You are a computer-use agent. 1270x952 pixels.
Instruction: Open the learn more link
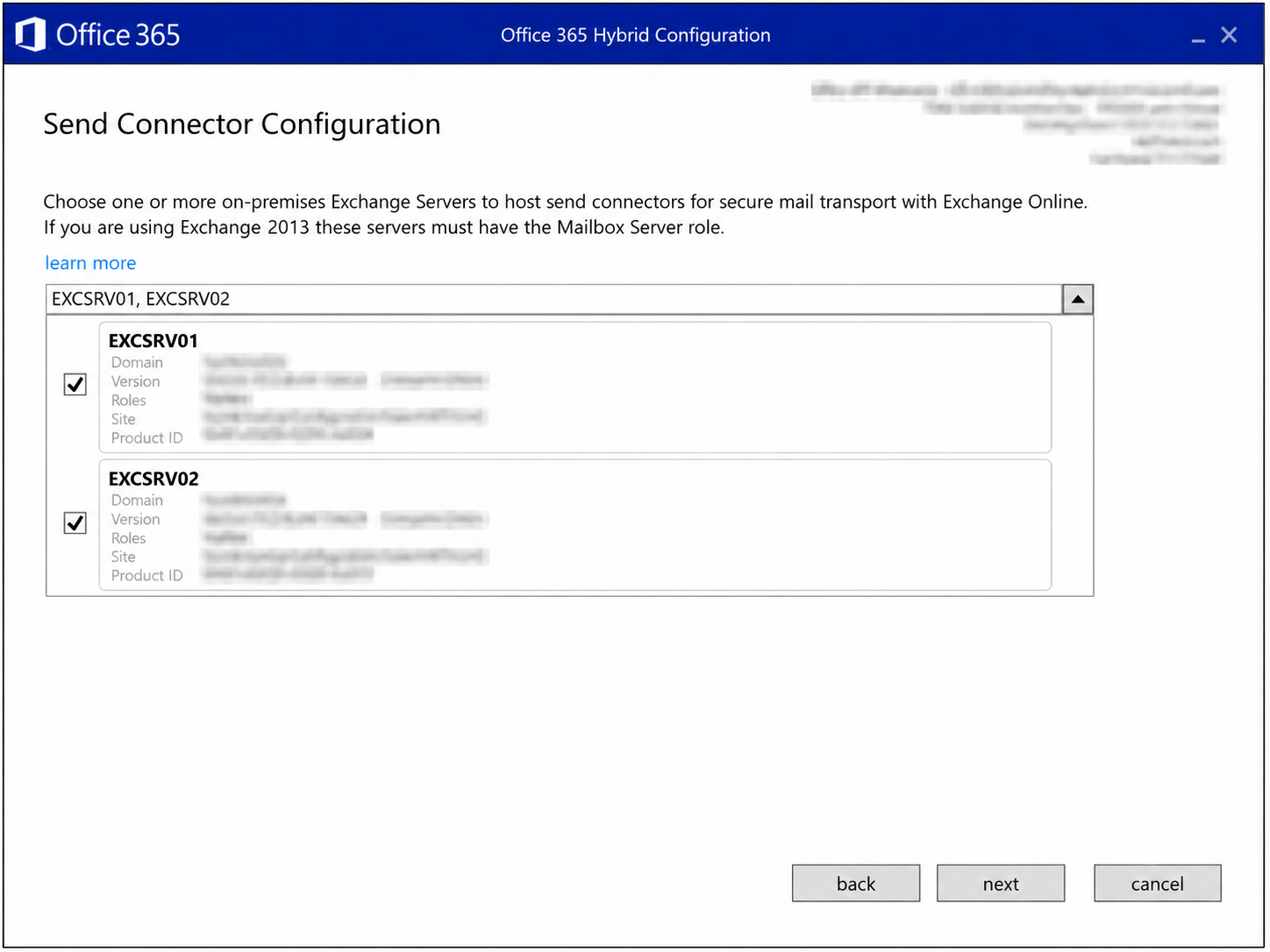90,263
